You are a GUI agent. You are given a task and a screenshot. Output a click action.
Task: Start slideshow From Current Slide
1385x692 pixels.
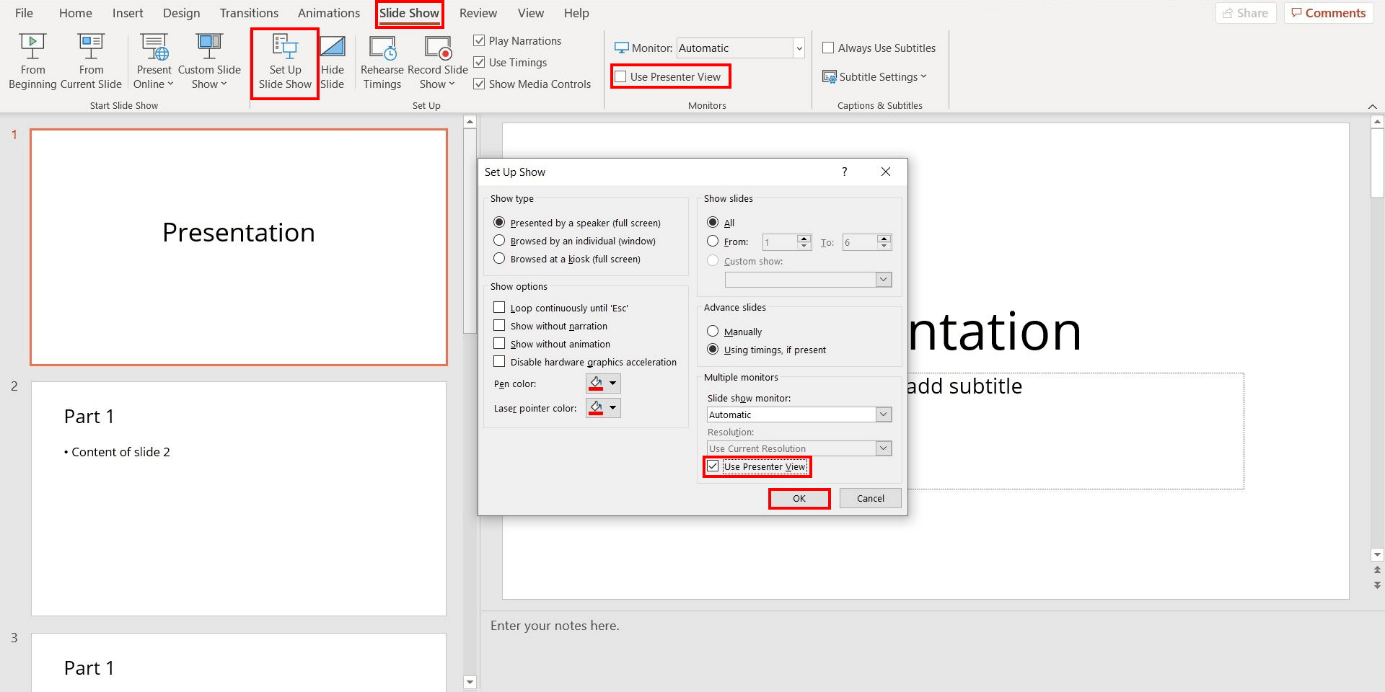[x=91, y=61]
